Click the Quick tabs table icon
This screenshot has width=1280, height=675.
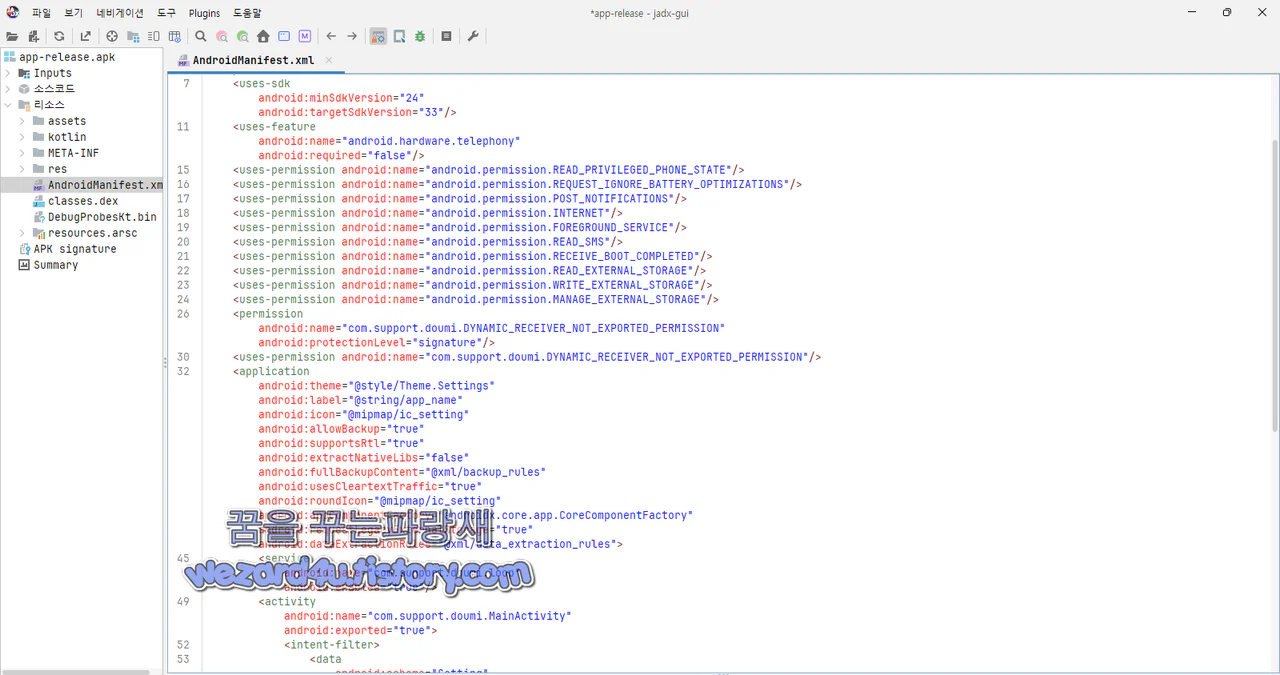click(175, 36)
